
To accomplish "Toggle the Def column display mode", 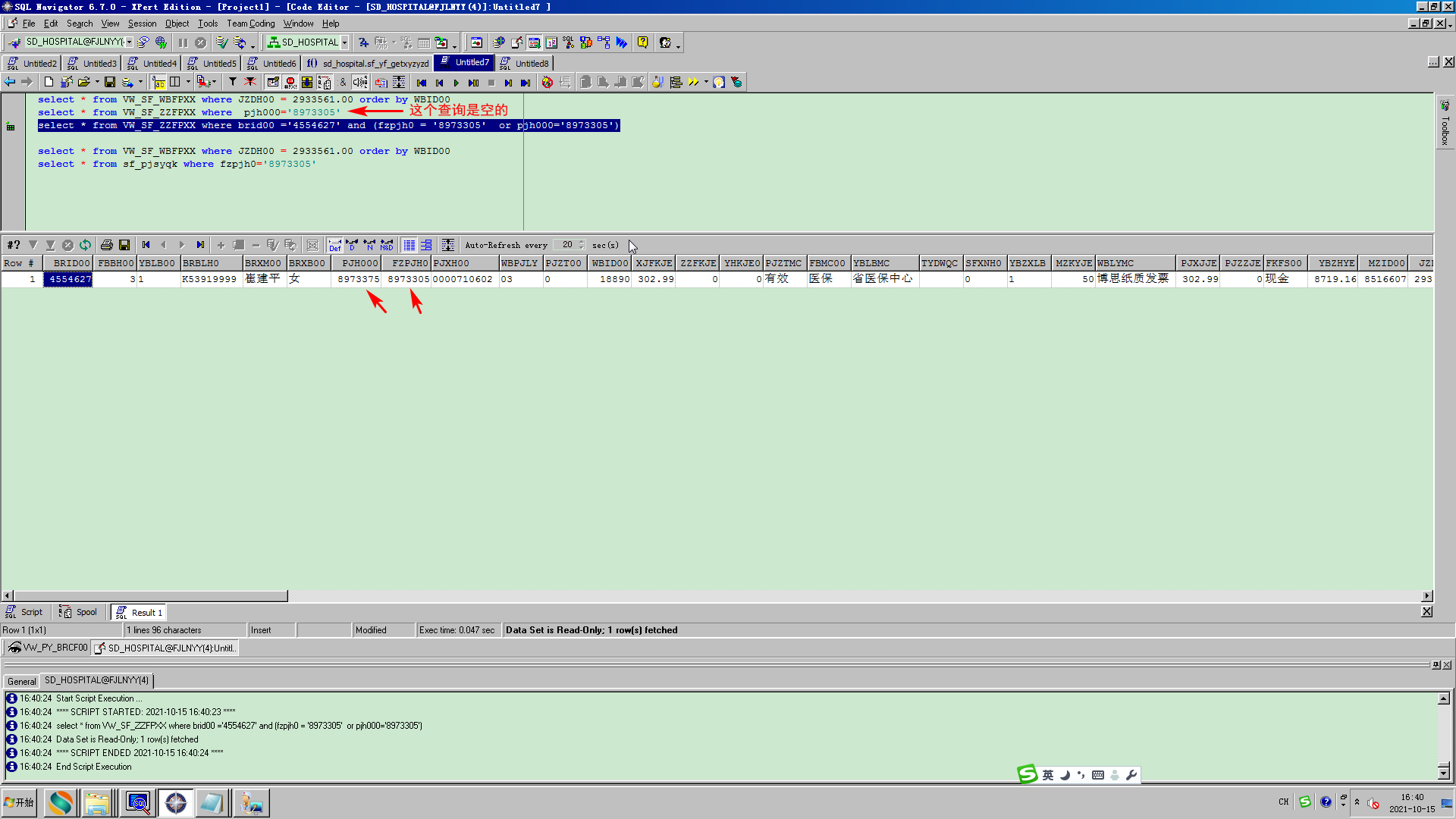I will [334, 245].
